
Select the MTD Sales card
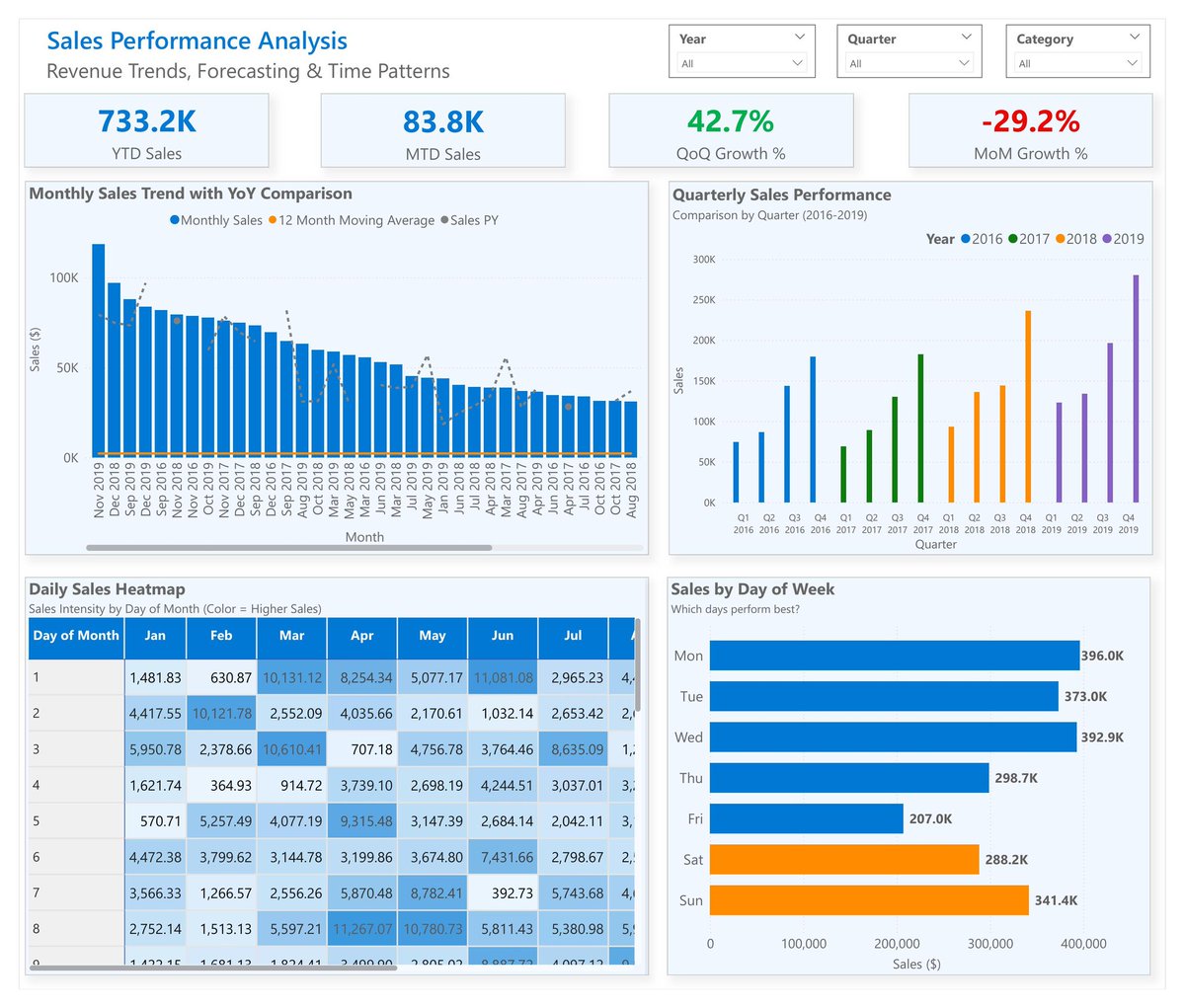442,131
